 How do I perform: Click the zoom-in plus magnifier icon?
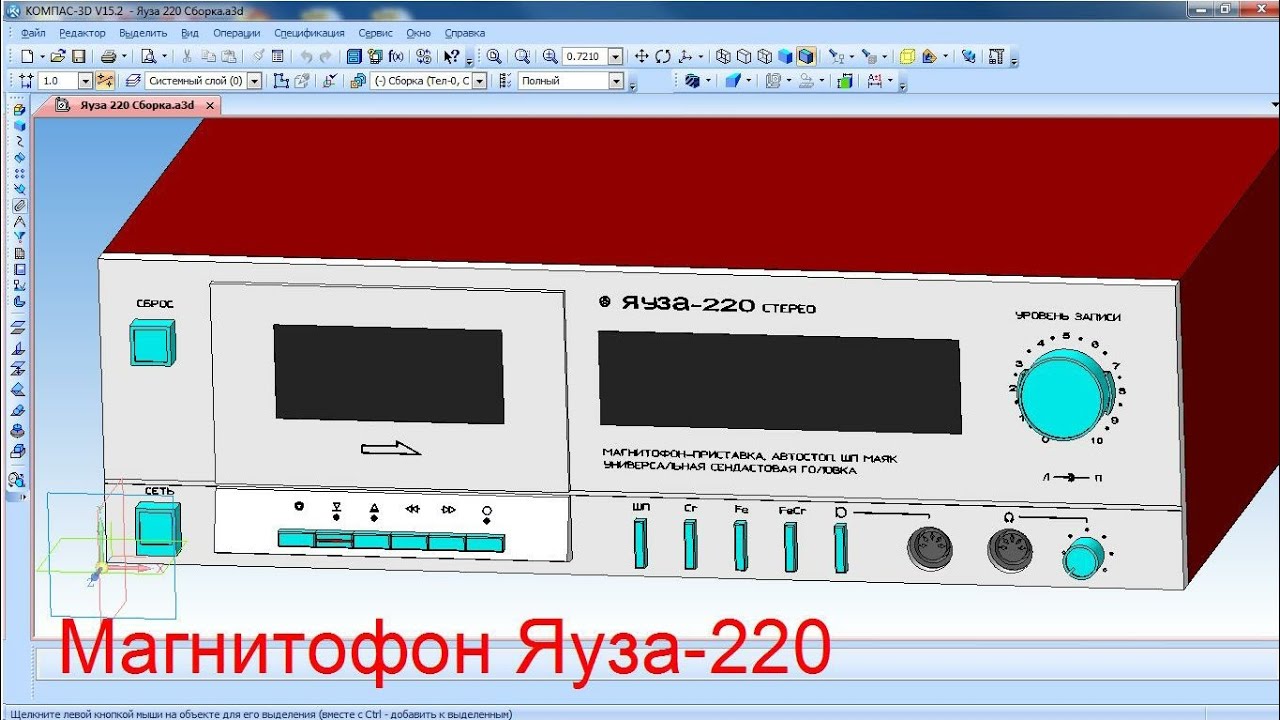[x=549, y=57]
